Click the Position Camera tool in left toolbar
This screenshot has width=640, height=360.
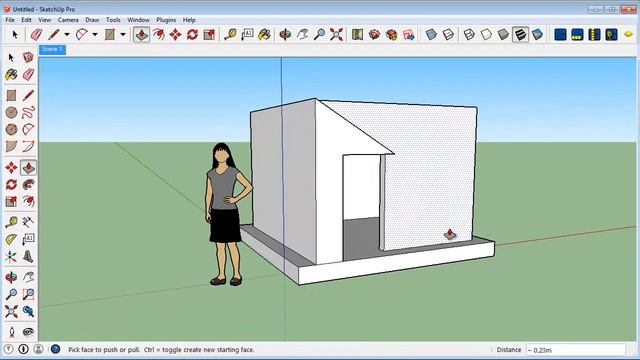[11, 332]
